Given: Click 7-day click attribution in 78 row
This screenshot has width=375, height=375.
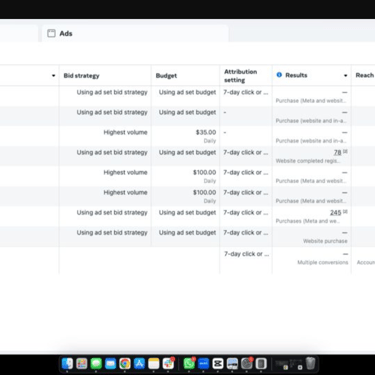Looking at the screenshot, I should click(246, 152).
